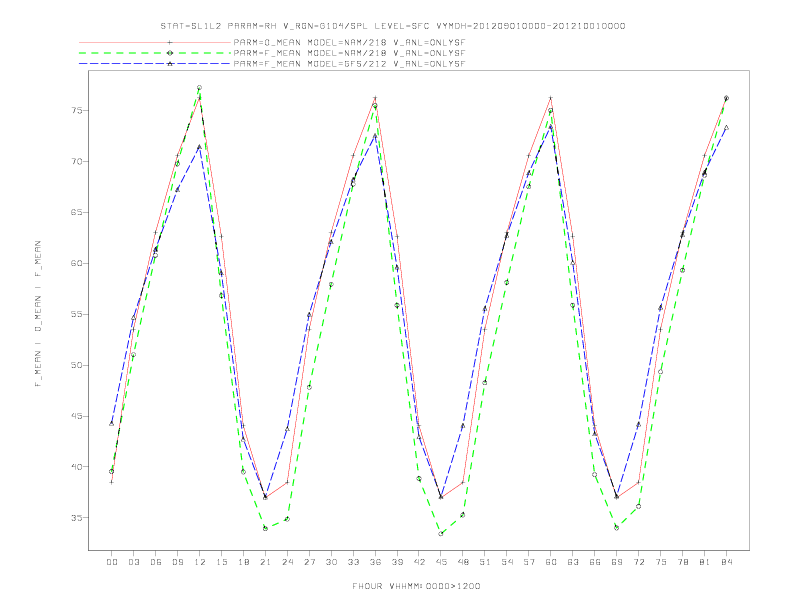Click forecast hour tick 15 on x-axis
The height and width of the screenshot is (612, 792).
tap(221, 562)
